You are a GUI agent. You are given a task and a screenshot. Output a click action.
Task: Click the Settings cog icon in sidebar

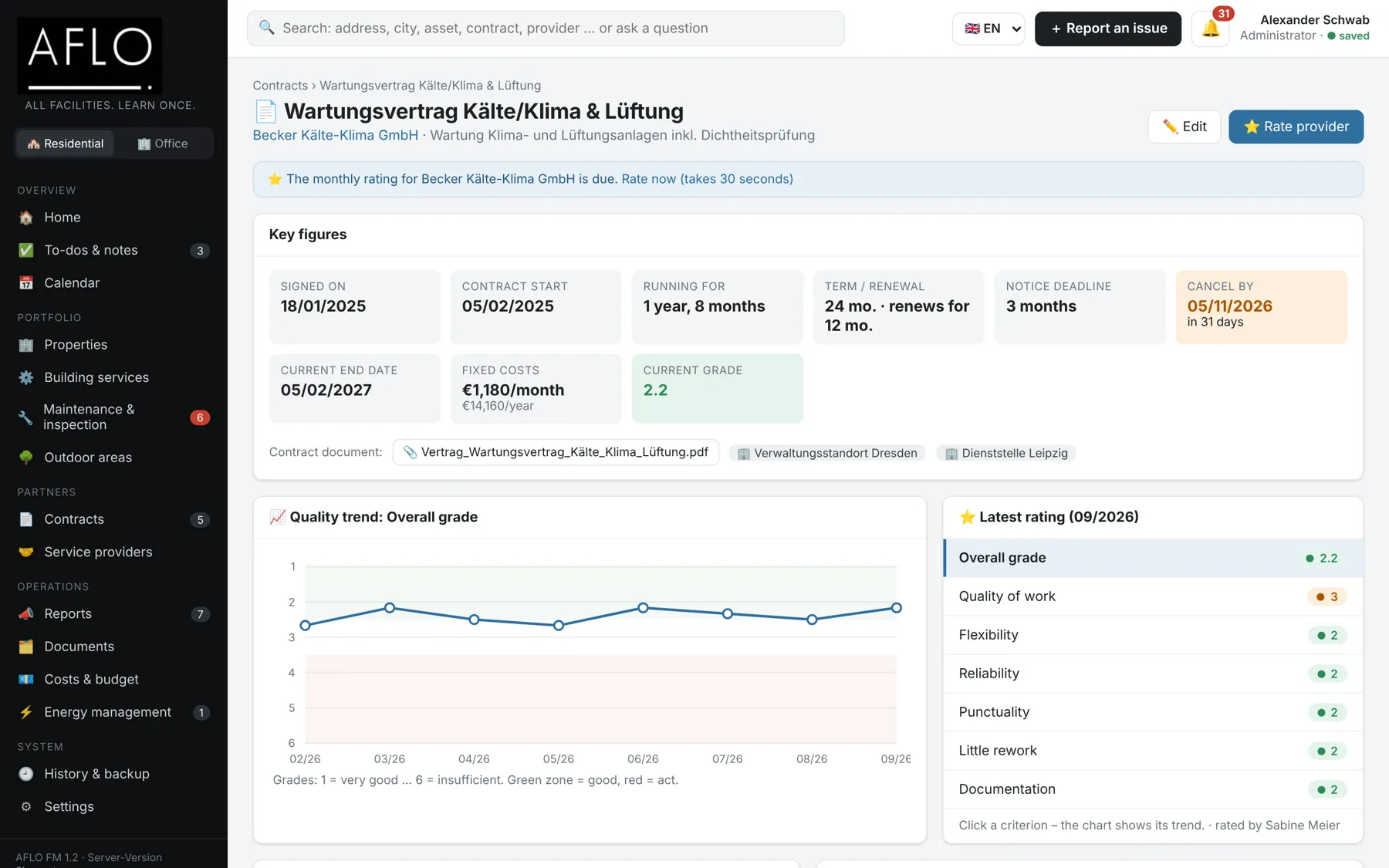click(26, 806)
